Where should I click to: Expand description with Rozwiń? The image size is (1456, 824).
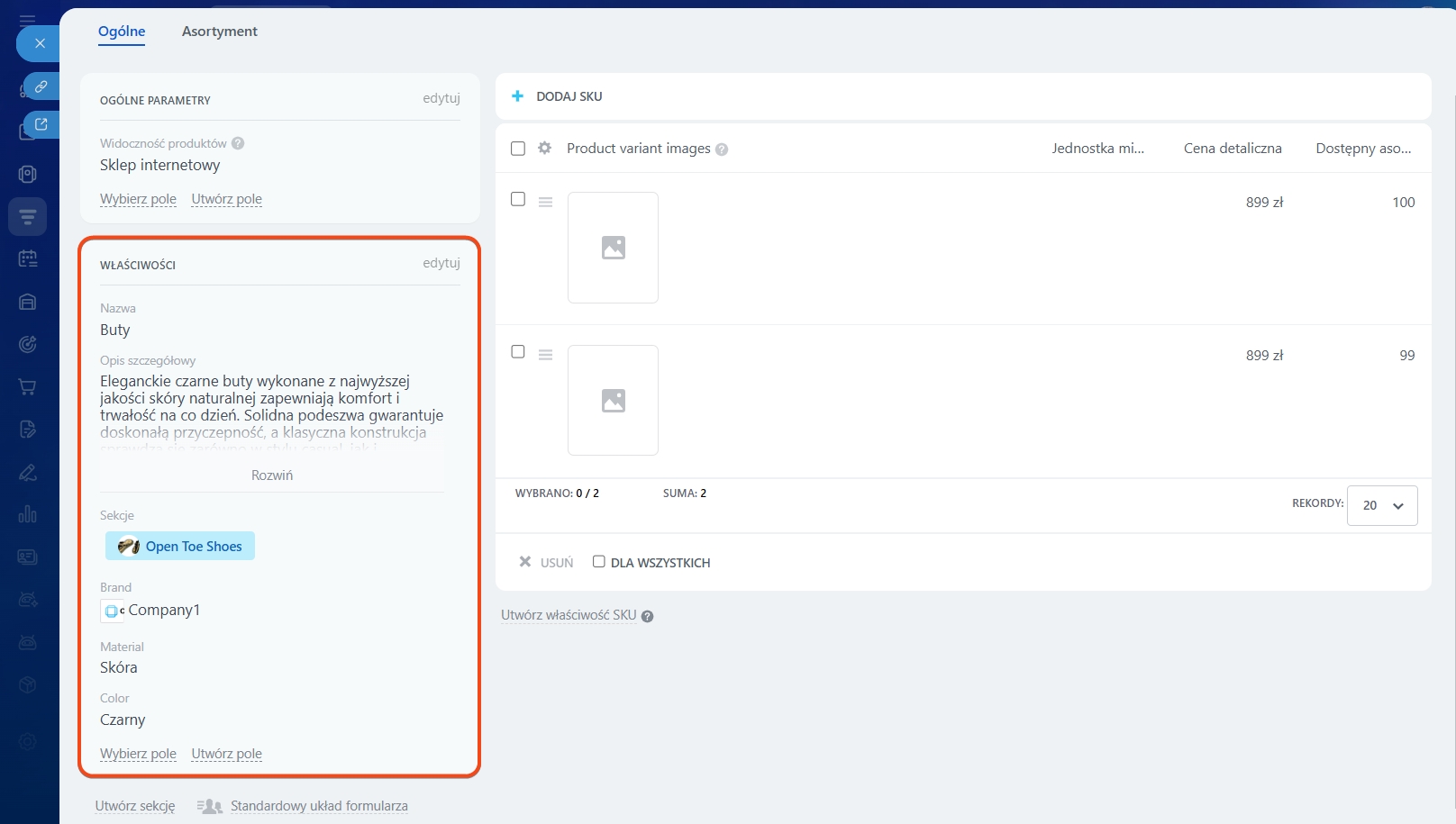click(271, 475)
